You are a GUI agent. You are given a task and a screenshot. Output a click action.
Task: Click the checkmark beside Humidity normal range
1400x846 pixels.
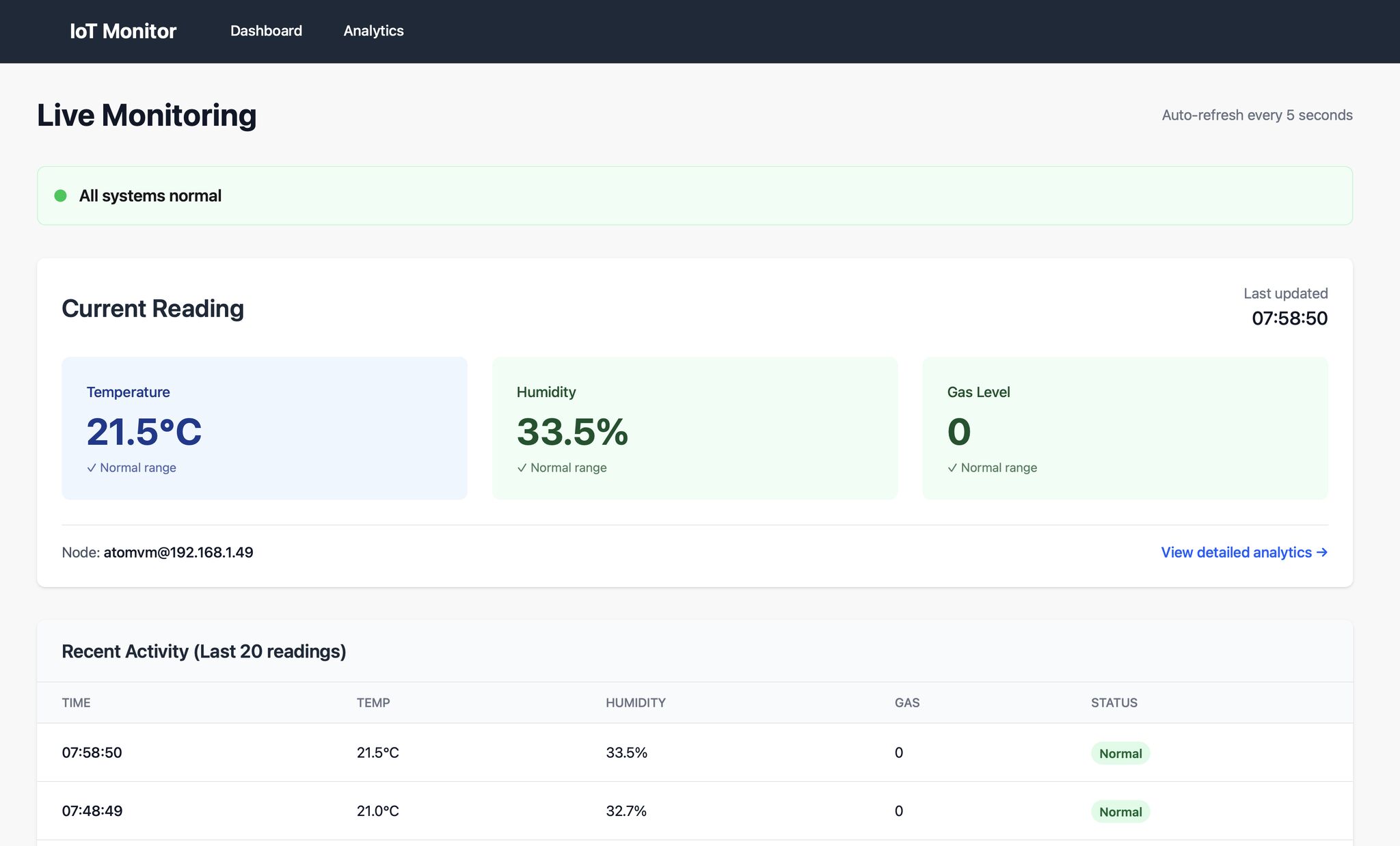click(x=522, y=467)
